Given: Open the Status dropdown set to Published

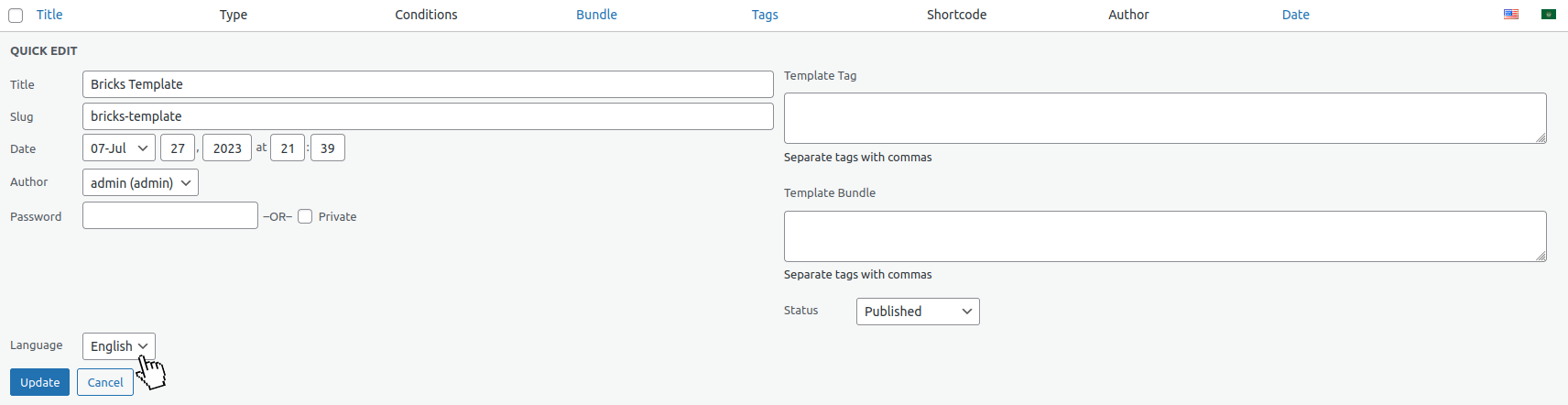Looking at the screenshot, I should pyautogui.click(x=917, y=312).
